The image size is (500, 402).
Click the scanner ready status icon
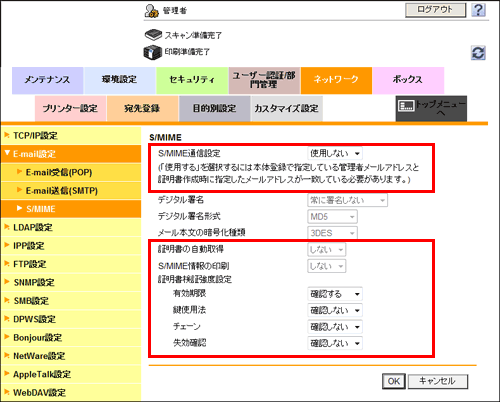coord(153,35)
